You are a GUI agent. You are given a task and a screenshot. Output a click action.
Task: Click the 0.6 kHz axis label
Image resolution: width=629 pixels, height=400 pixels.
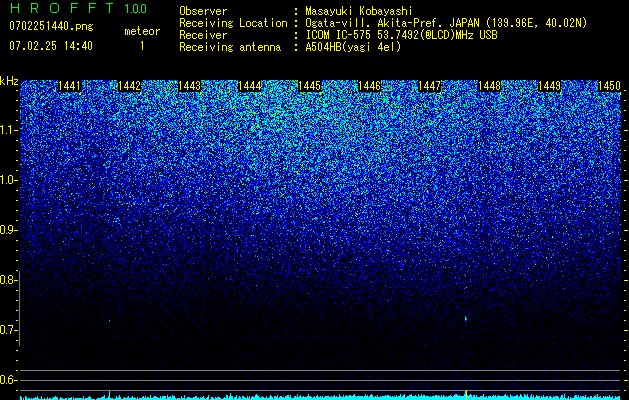click(8, 380)
